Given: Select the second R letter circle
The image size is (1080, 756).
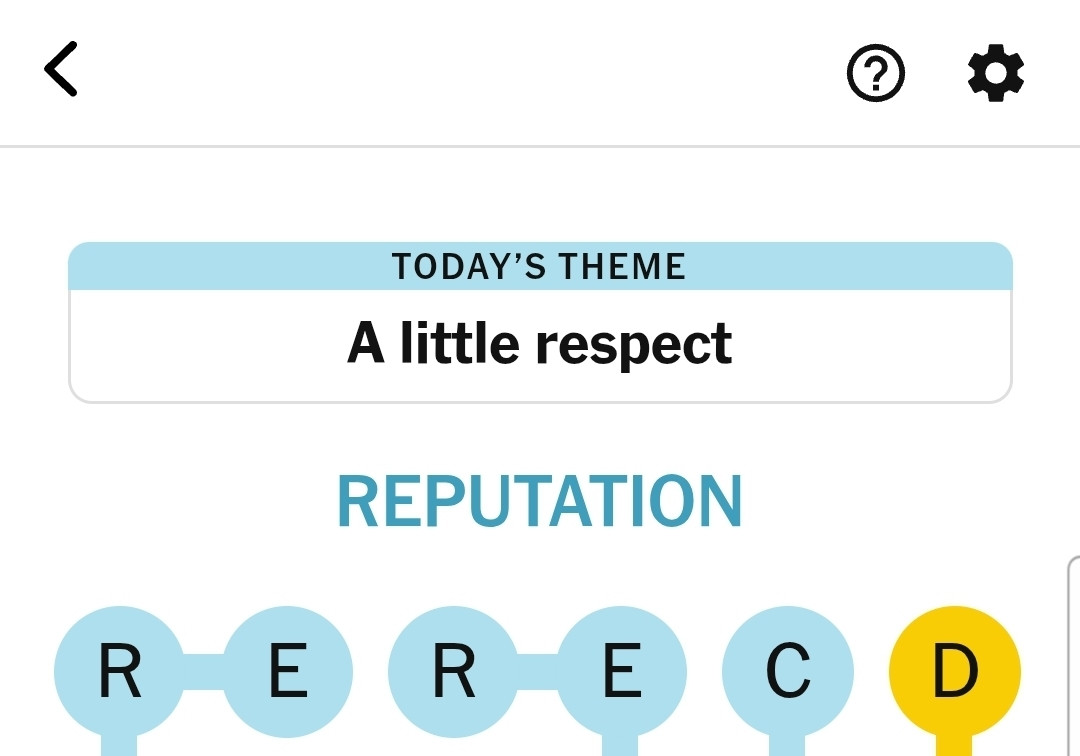Looking at the screenshot, I should point(454,671).
